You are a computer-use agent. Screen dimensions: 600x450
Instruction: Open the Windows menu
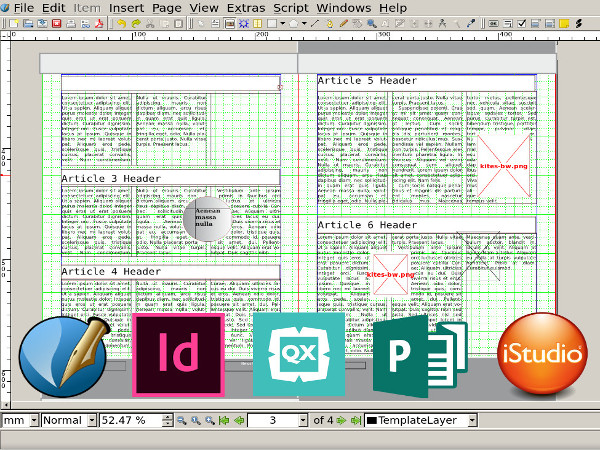[x=344, y=8]
